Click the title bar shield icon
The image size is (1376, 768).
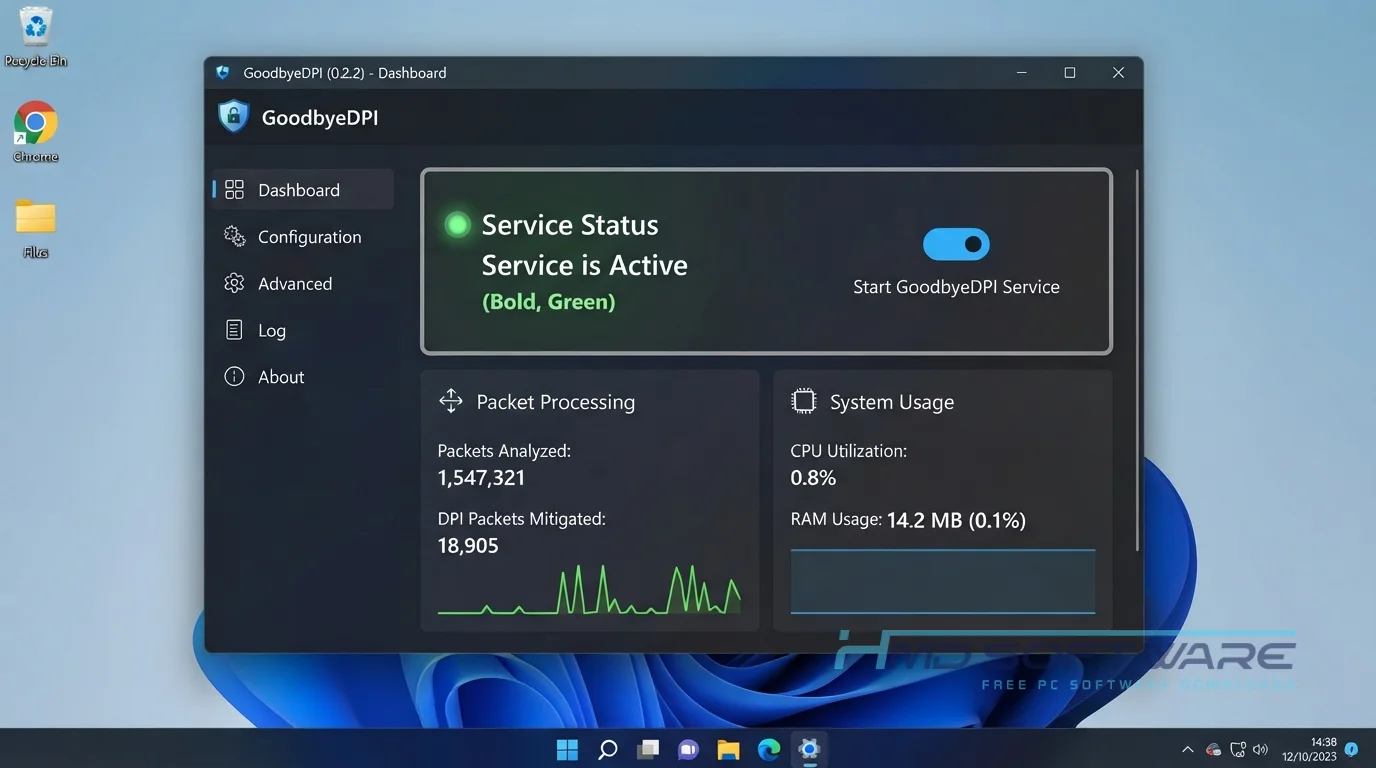(223, 73)
